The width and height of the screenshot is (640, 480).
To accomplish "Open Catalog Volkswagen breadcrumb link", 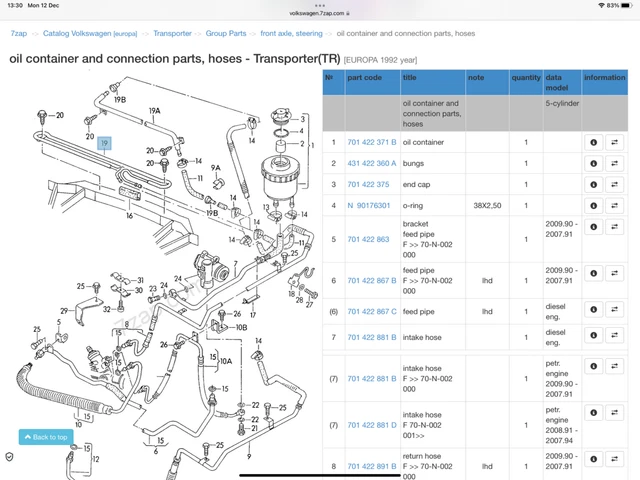I will [90, 33].
